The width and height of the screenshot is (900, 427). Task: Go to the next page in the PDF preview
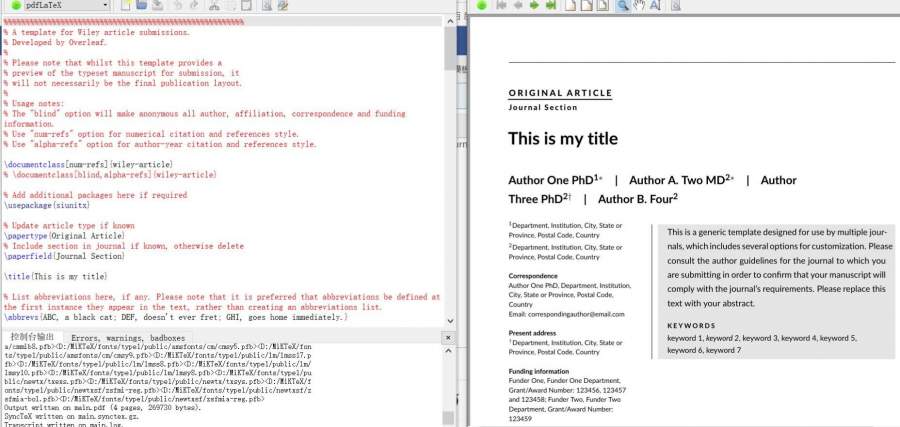[533, 6]
